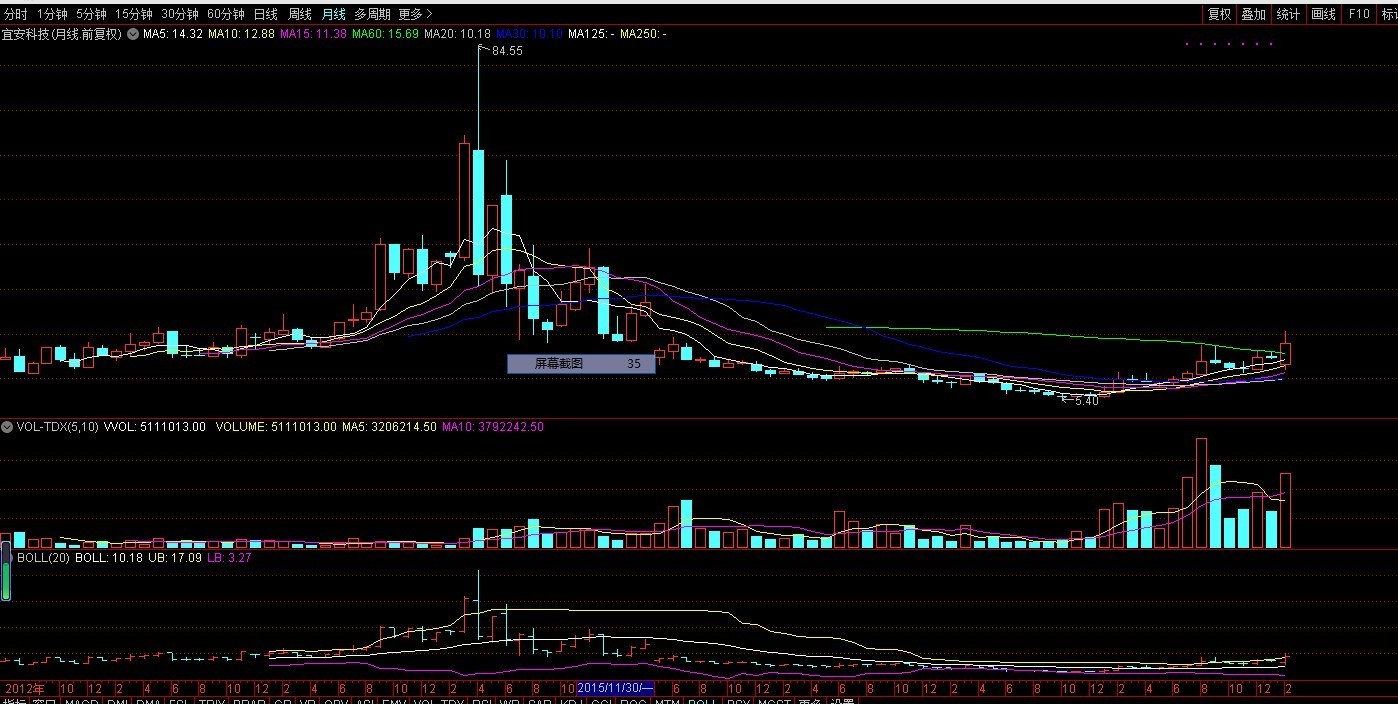
Task: Open F10 company information
Action: click(x=1358, y=14)
